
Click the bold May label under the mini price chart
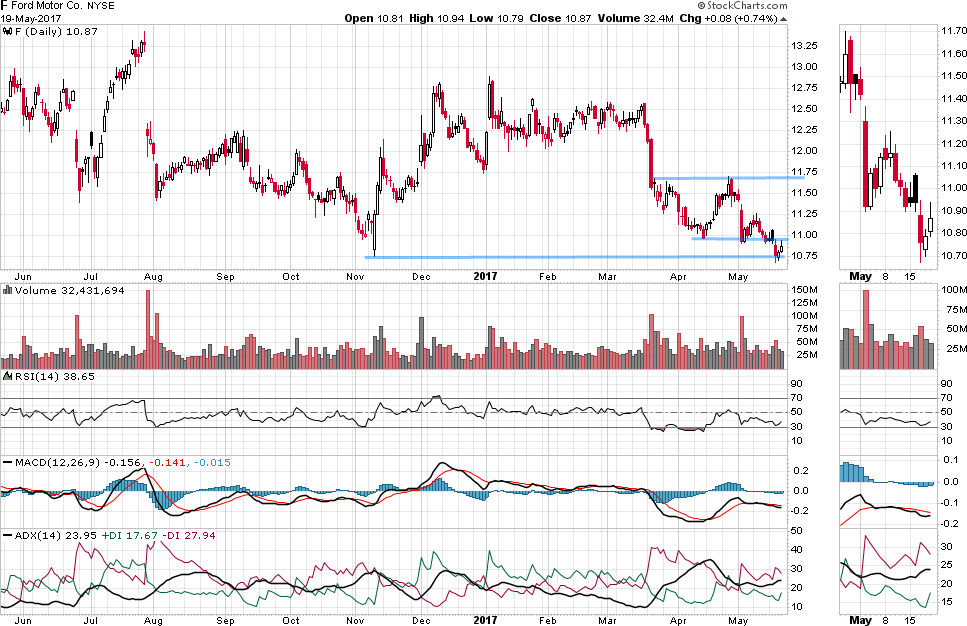tap(860, 276)
